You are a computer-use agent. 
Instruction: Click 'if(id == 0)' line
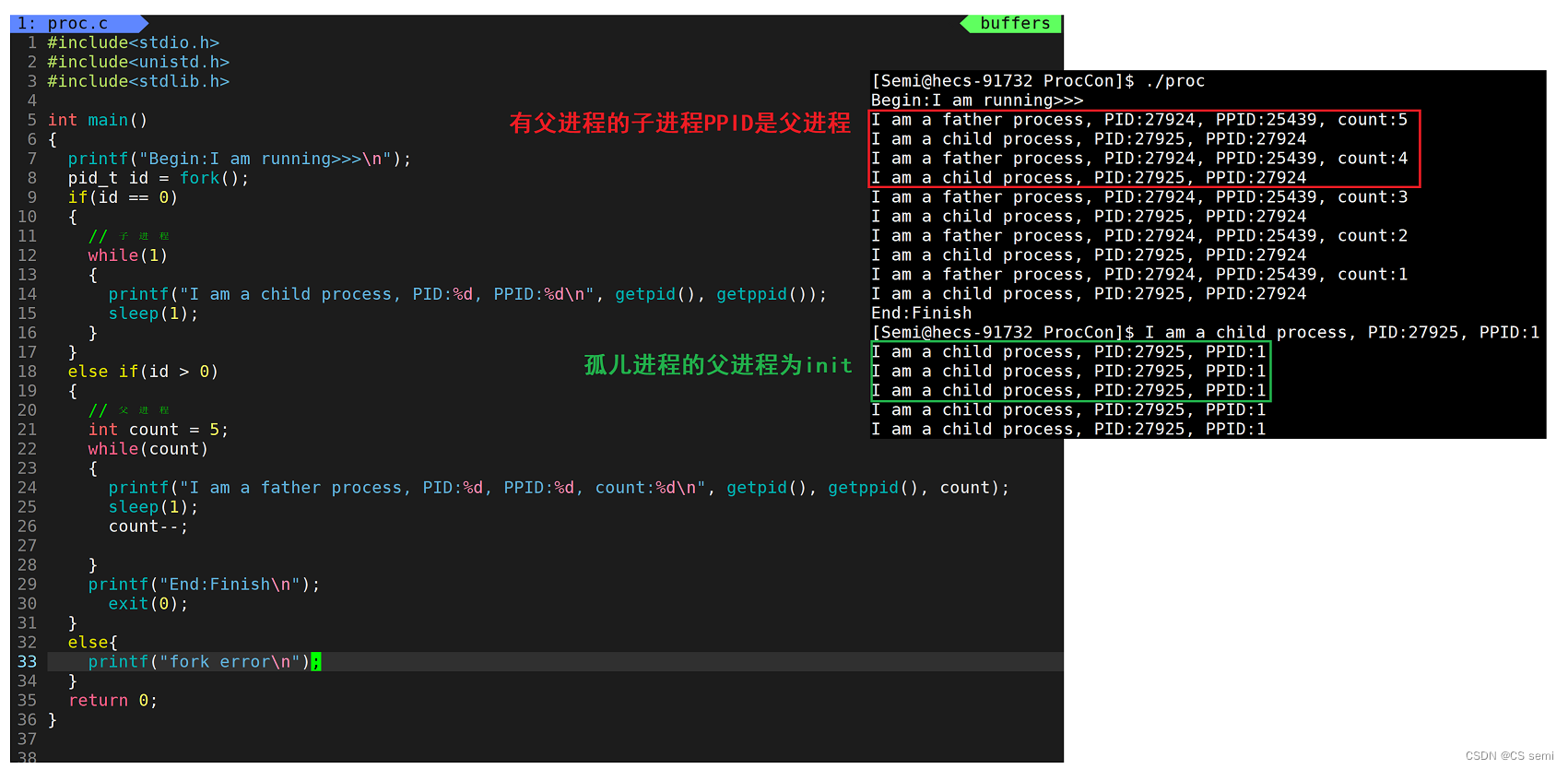click(123, 197)
